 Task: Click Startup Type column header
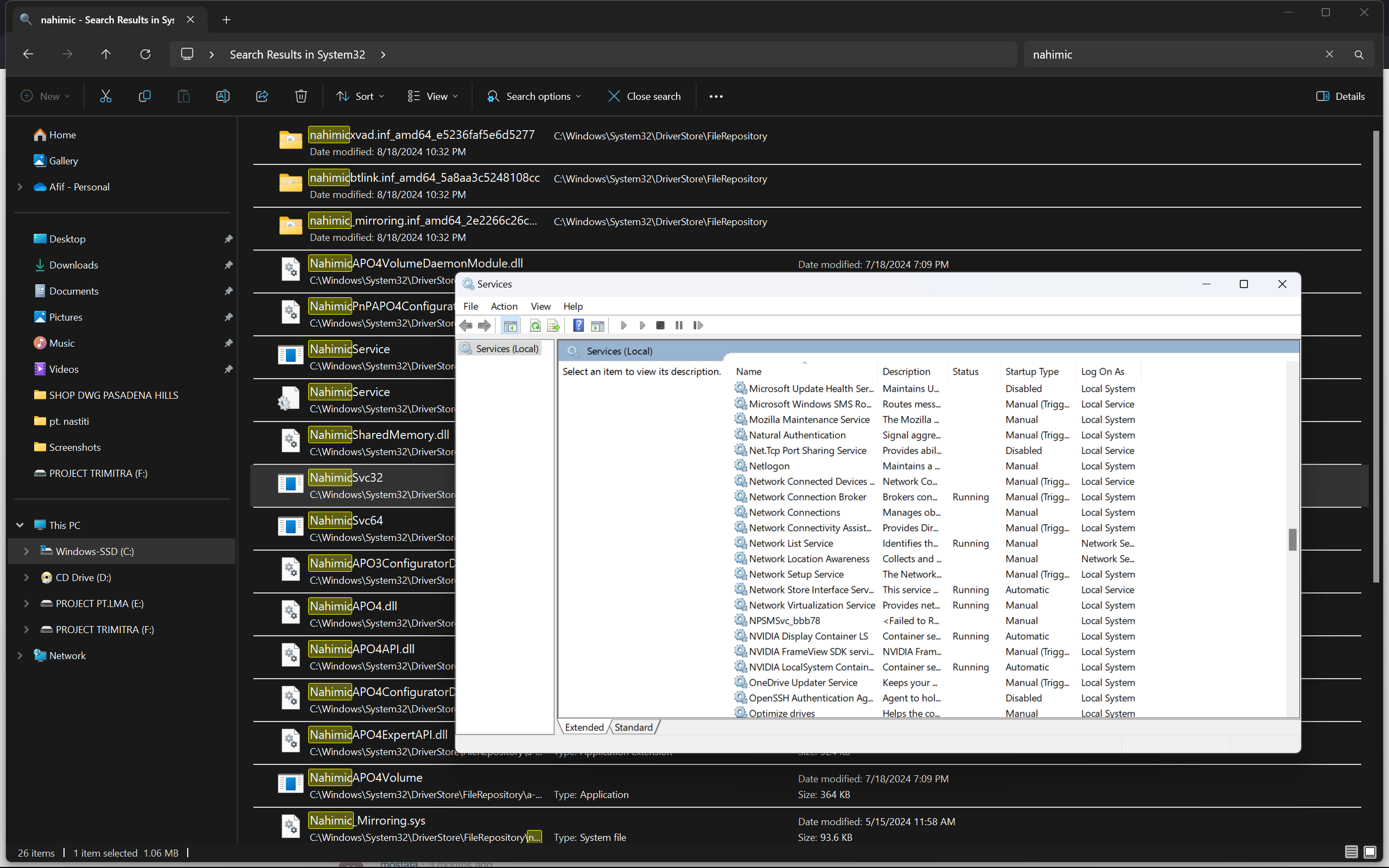(x=1031, y=372)
